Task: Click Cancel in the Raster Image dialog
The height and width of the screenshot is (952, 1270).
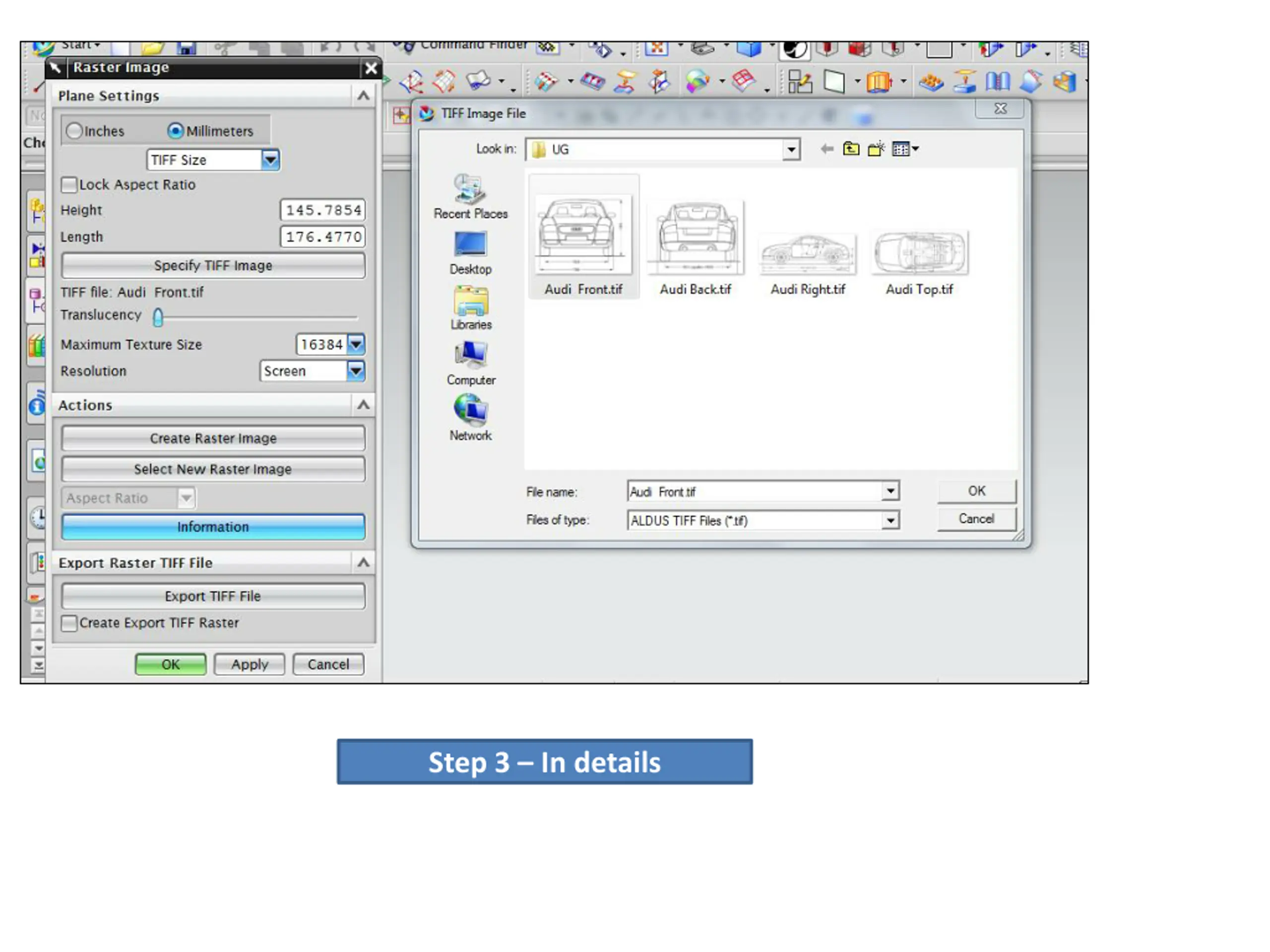Action: [x=328, y=664]
